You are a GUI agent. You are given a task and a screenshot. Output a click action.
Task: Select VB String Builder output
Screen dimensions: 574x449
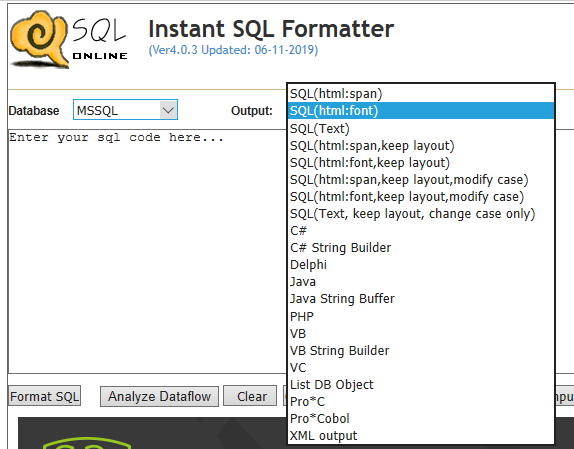pyautogui.click(x=421, y=351)
